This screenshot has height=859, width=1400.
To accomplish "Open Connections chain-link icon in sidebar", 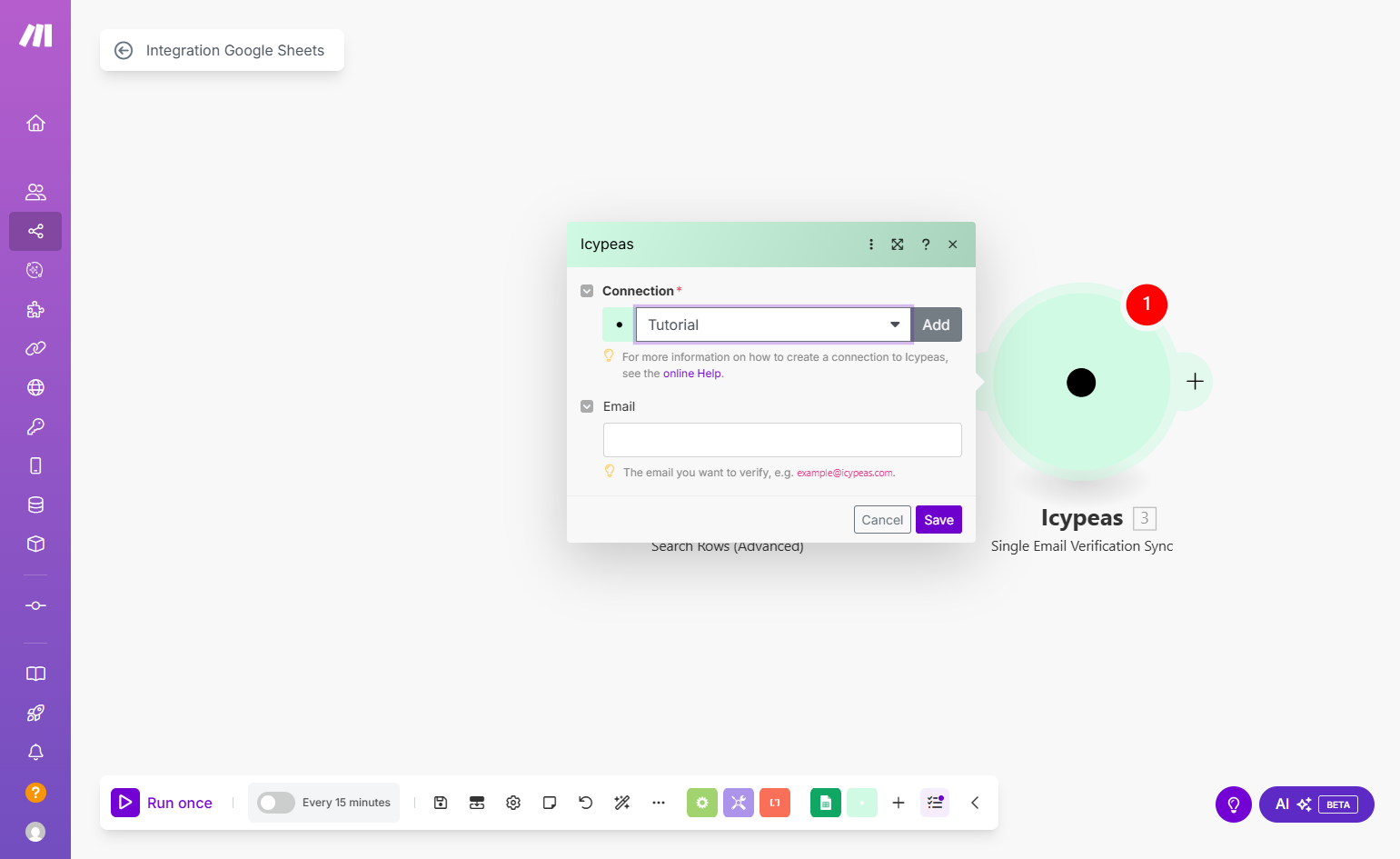I will click(35, 348).
